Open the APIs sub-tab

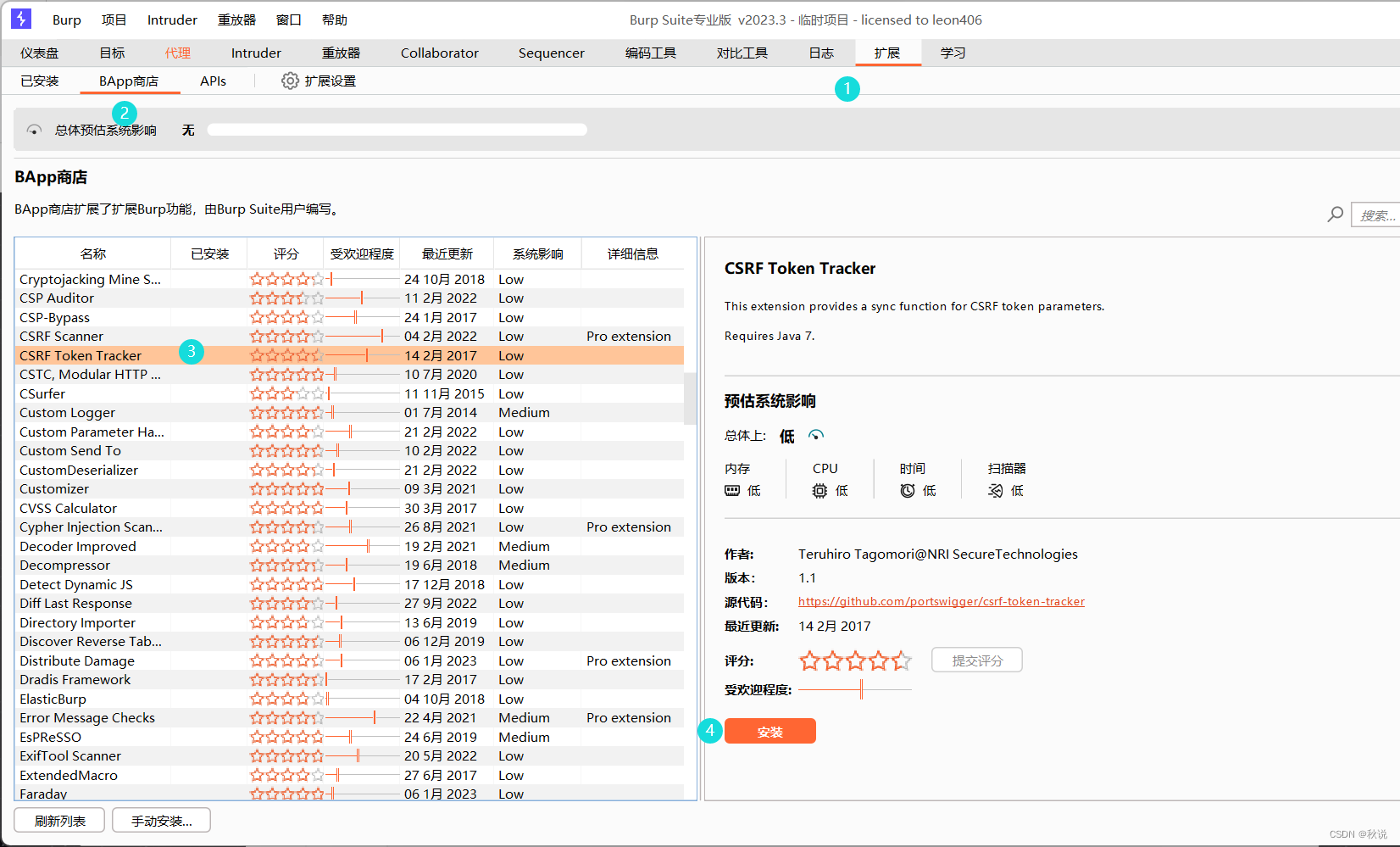point(213,81)
